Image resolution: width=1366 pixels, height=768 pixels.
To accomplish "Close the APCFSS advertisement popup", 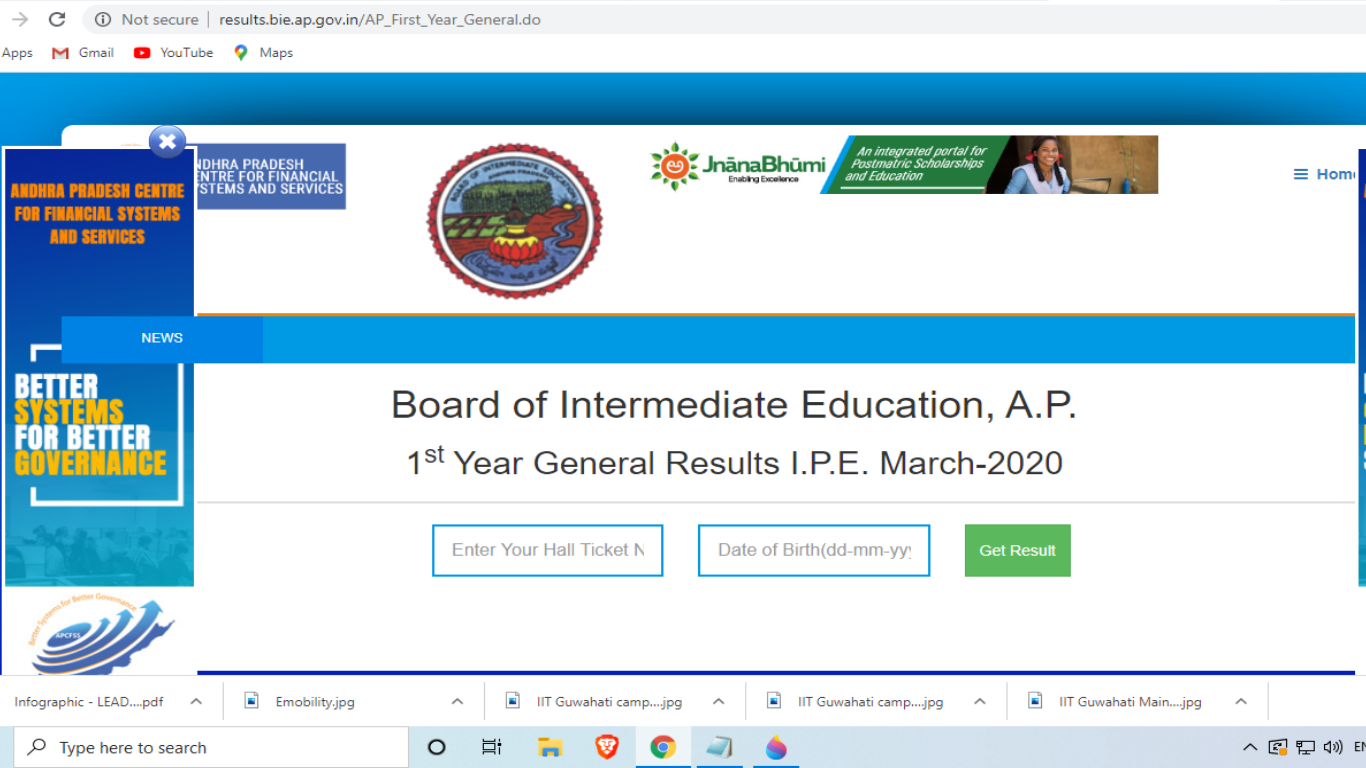I will [167, 142].
